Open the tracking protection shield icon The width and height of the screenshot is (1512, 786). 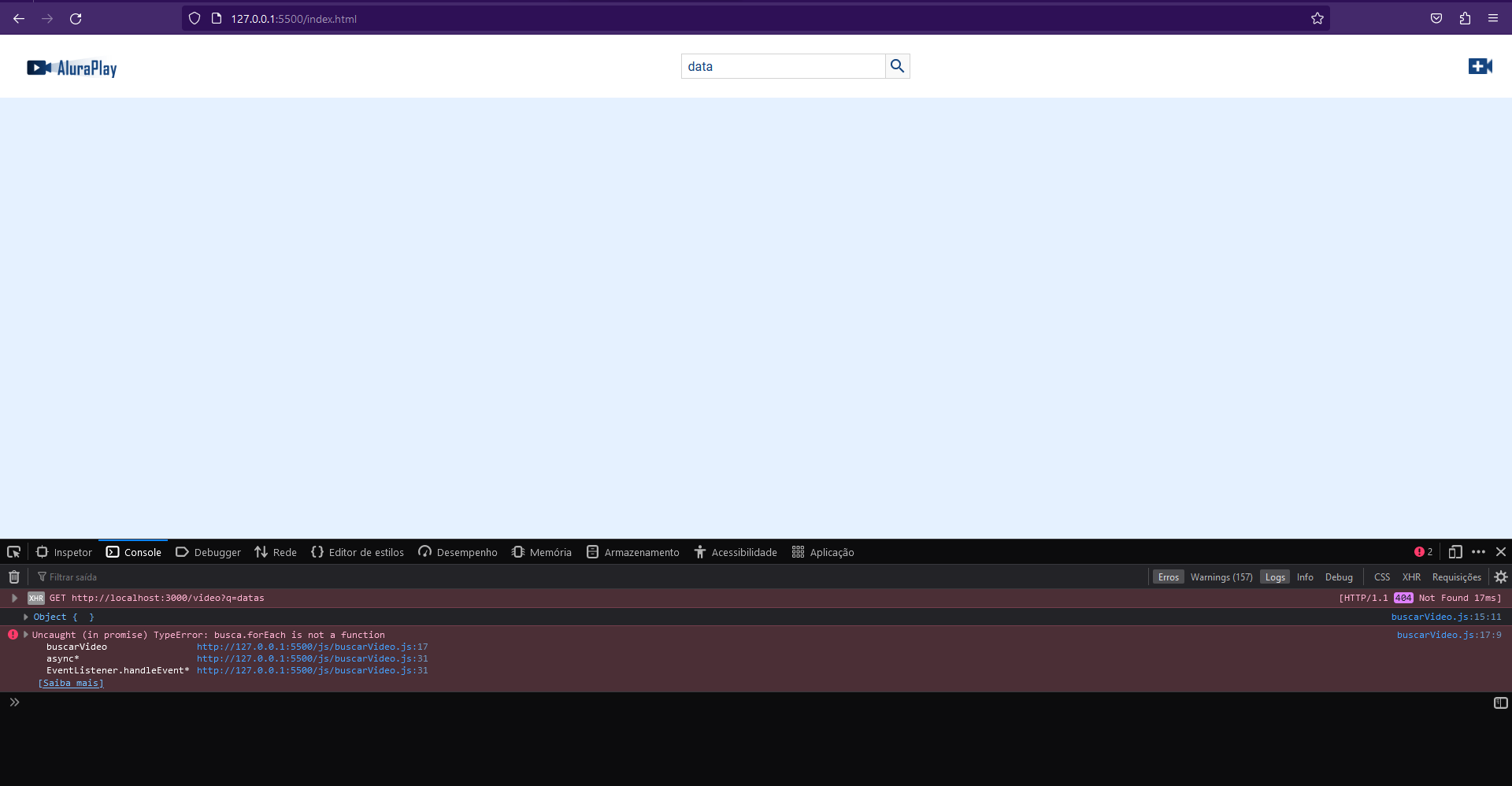point(195,18)
